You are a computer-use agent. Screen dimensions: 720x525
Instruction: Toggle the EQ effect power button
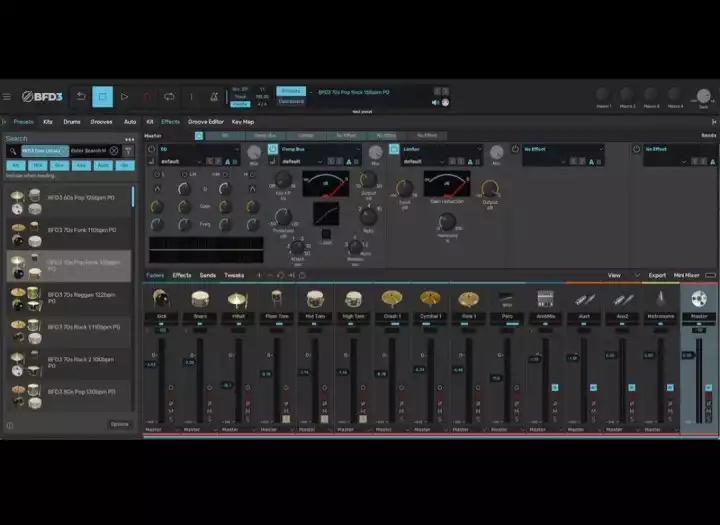coord(152,149)
